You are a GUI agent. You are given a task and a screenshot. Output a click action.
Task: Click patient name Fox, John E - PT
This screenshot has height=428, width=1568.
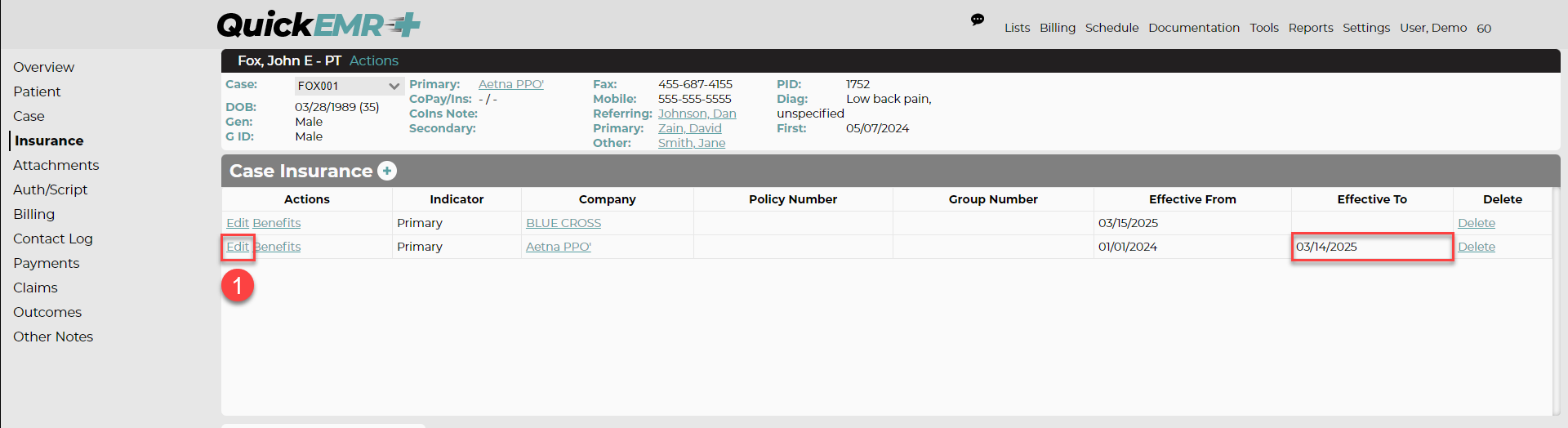point(289,60)
